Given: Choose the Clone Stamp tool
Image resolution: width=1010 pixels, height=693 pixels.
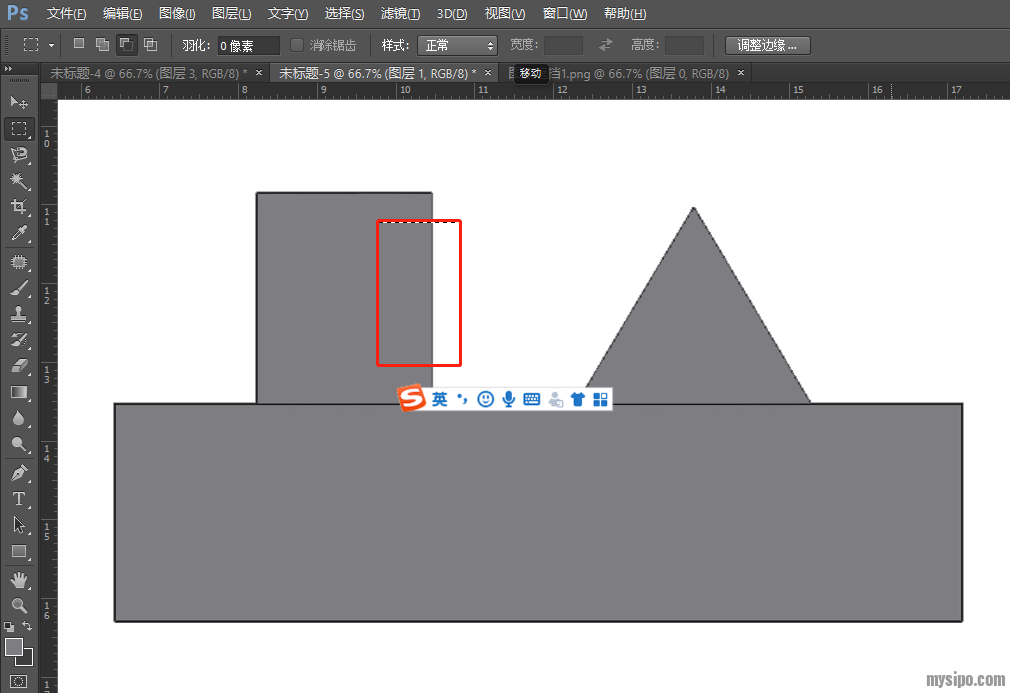Looking at the screenshot, I should pyautogui.click(x=19, y=315).
